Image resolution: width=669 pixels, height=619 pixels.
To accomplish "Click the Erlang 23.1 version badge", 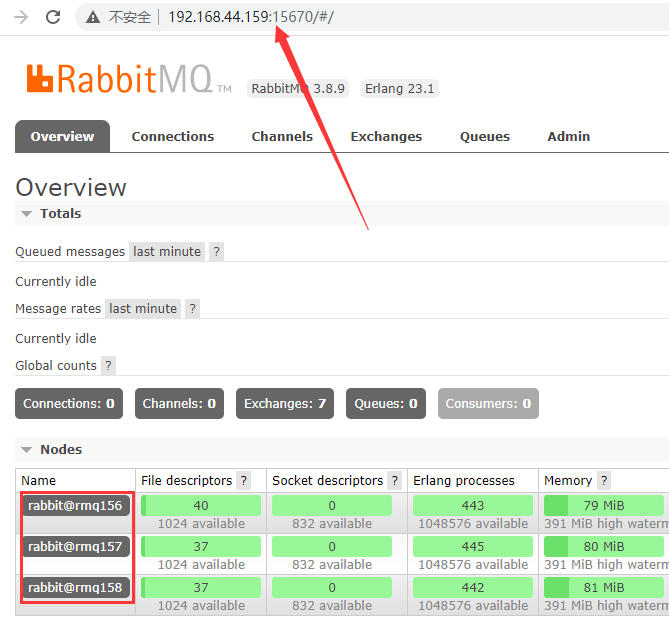I will click(x=400, y=89).
